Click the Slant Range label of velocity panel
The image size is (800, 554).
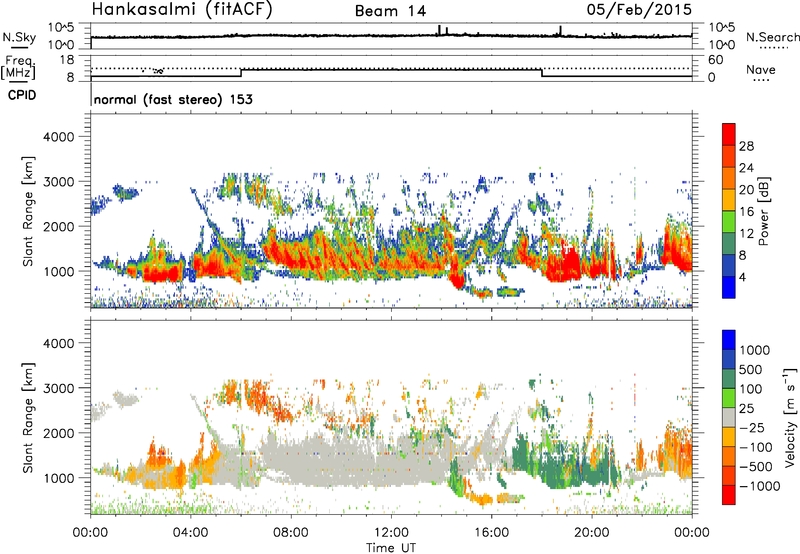point(28,418)
